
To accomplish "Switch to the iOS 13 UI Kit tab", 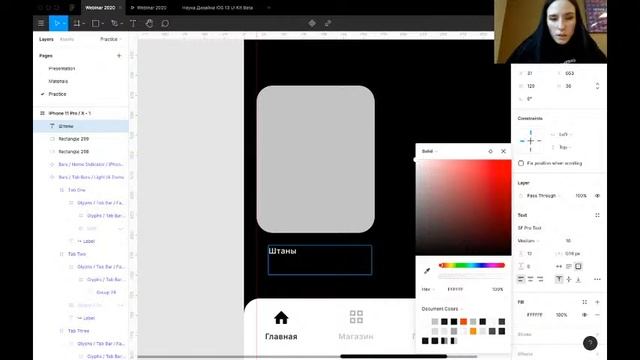I will [218, 7].
